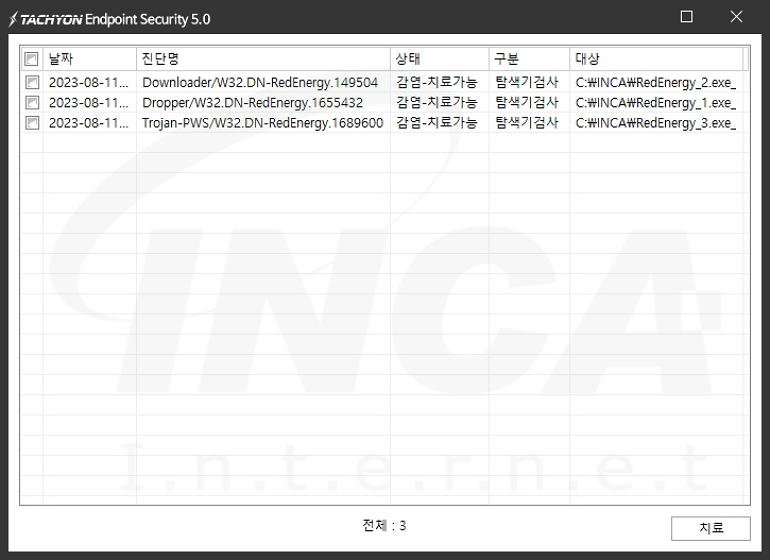The image size is (770, 560).
Task: Click 감염-치료가능 status in Dropper row
Action: [437, 102]
